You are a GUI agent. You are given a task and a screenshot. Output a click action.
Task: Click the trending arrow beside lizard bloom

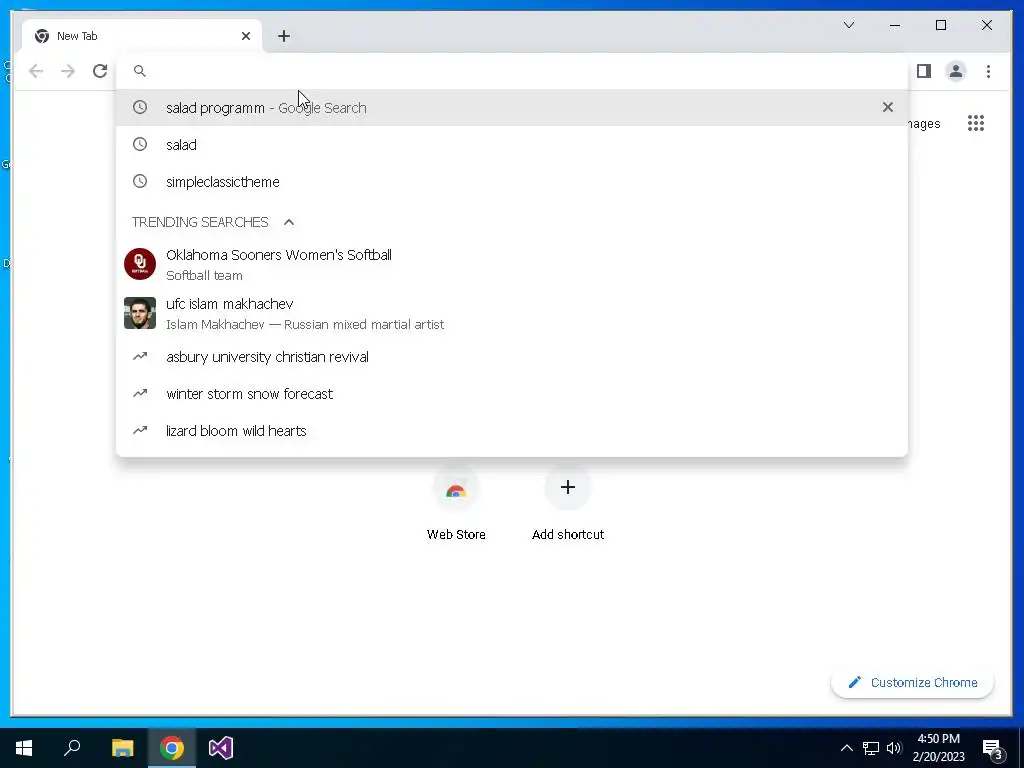[x=140, y=430]
